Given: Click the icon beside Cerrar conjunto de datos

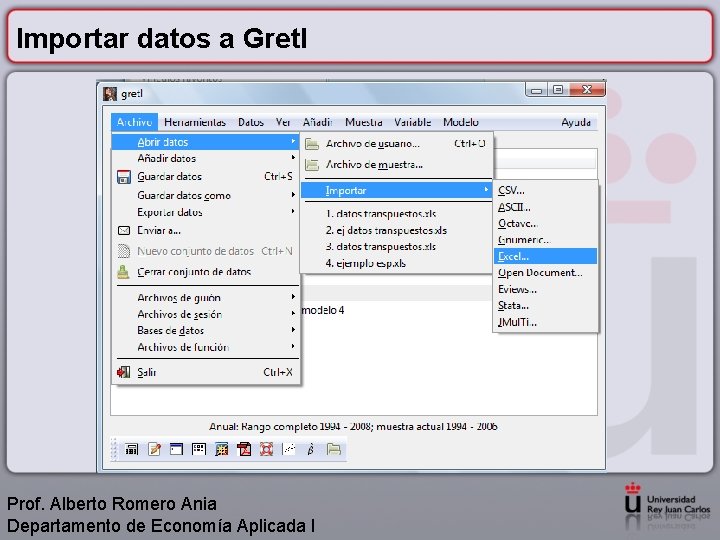Looking at the screenshot, I should [123, 272].
